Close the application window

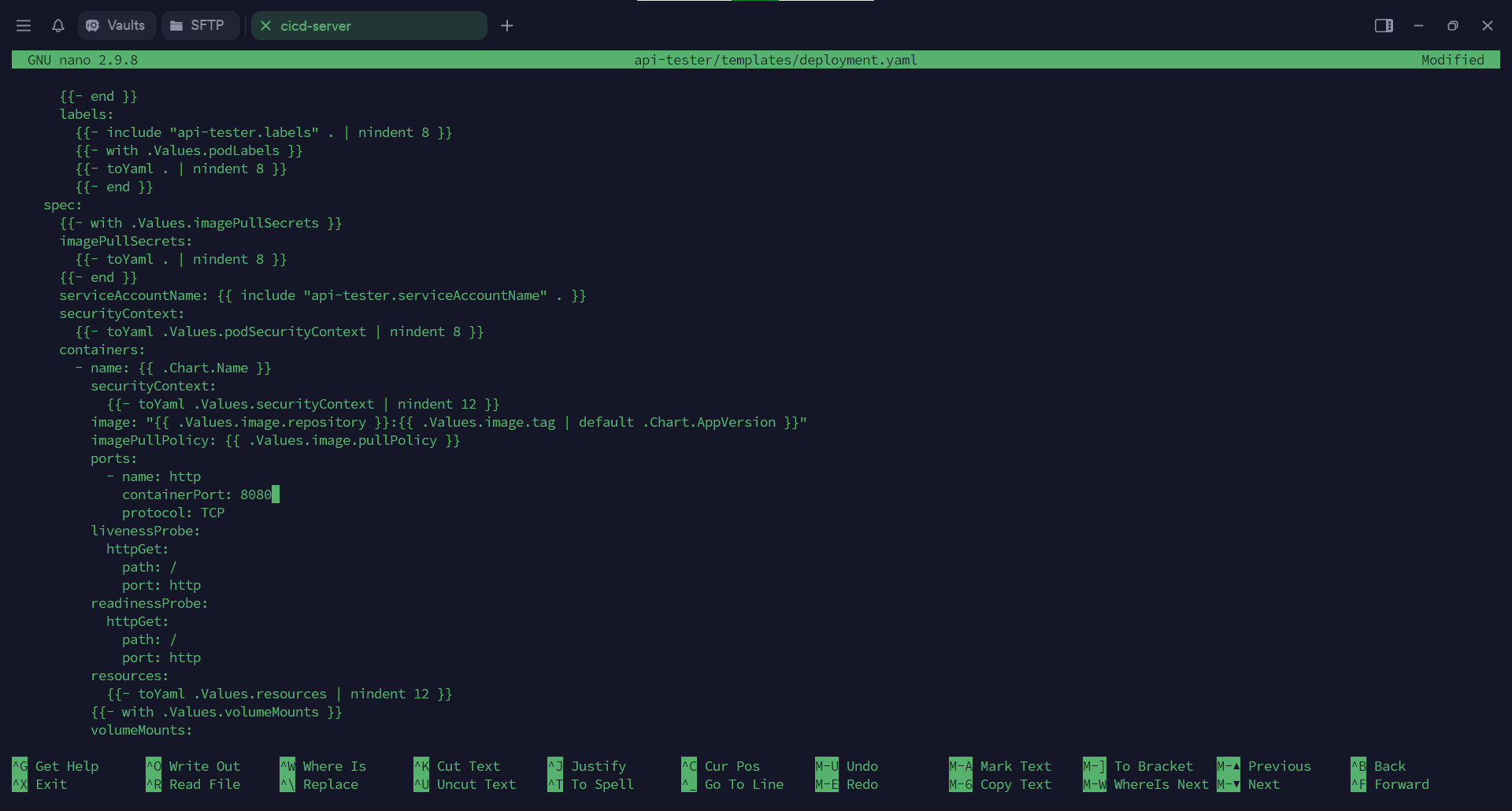[x=1488, y=26]
